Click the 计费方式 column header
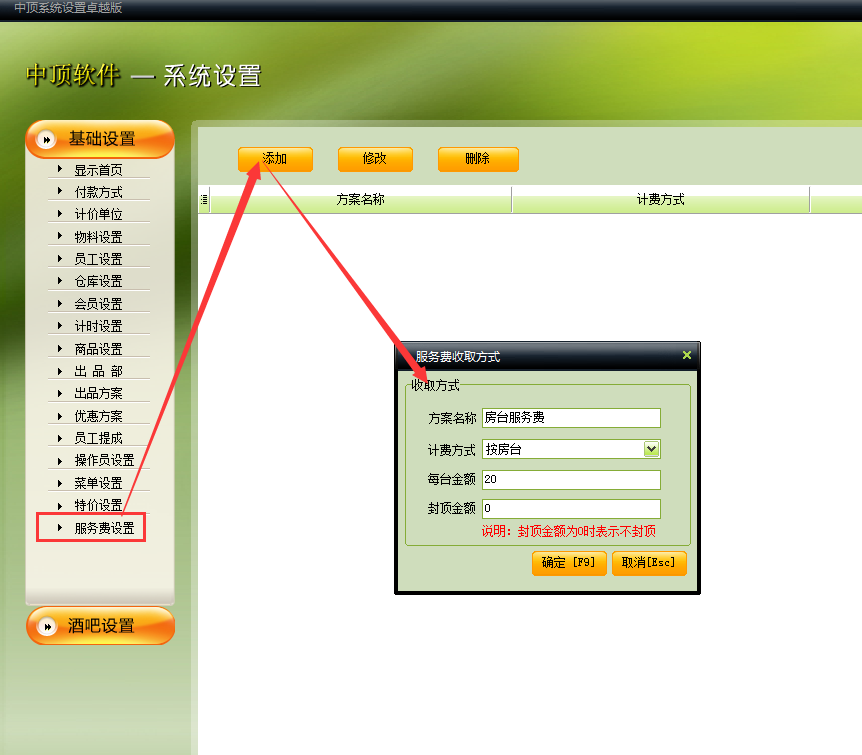Viewport: 862px width, 755px height. (x=661, y=200)
